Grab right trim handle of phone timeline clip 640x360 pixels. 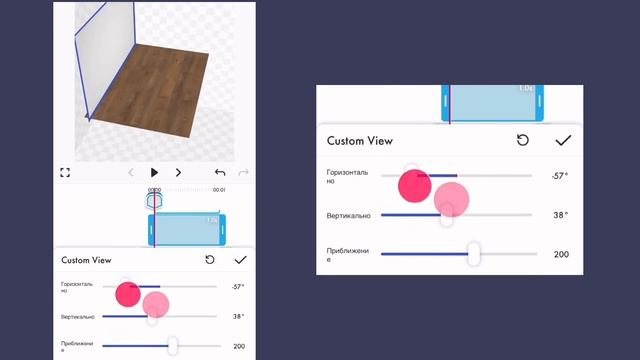click(222, 230)
